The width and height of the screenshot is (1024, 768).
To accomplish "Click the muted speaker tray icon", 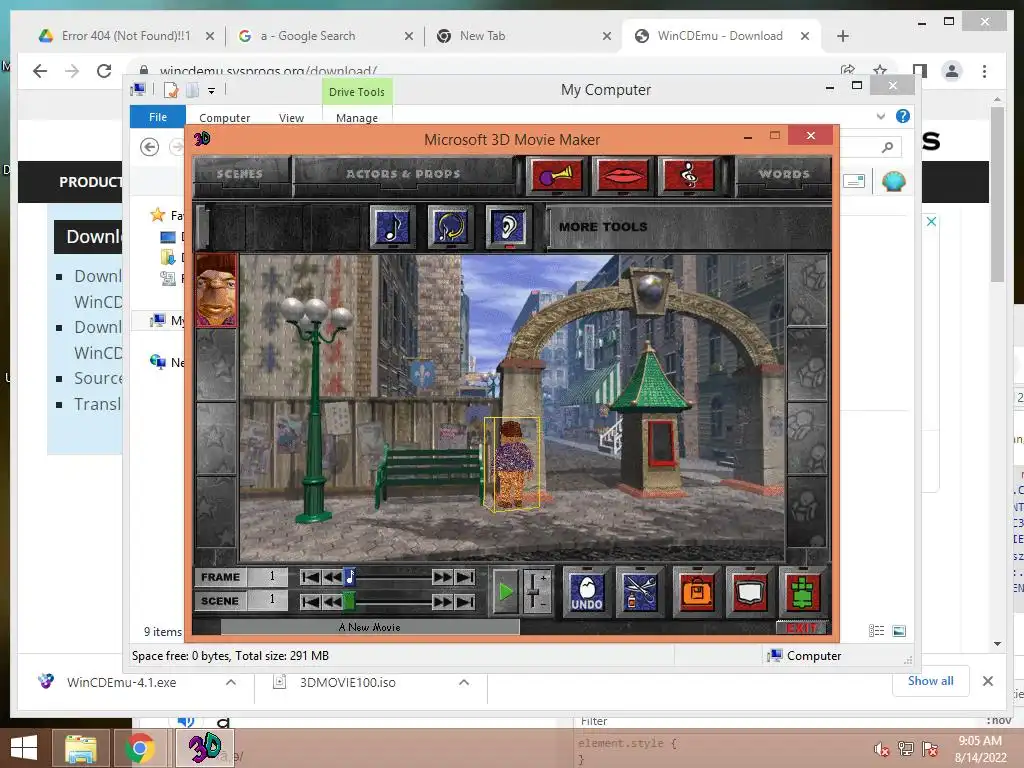I will click(881, 749).
